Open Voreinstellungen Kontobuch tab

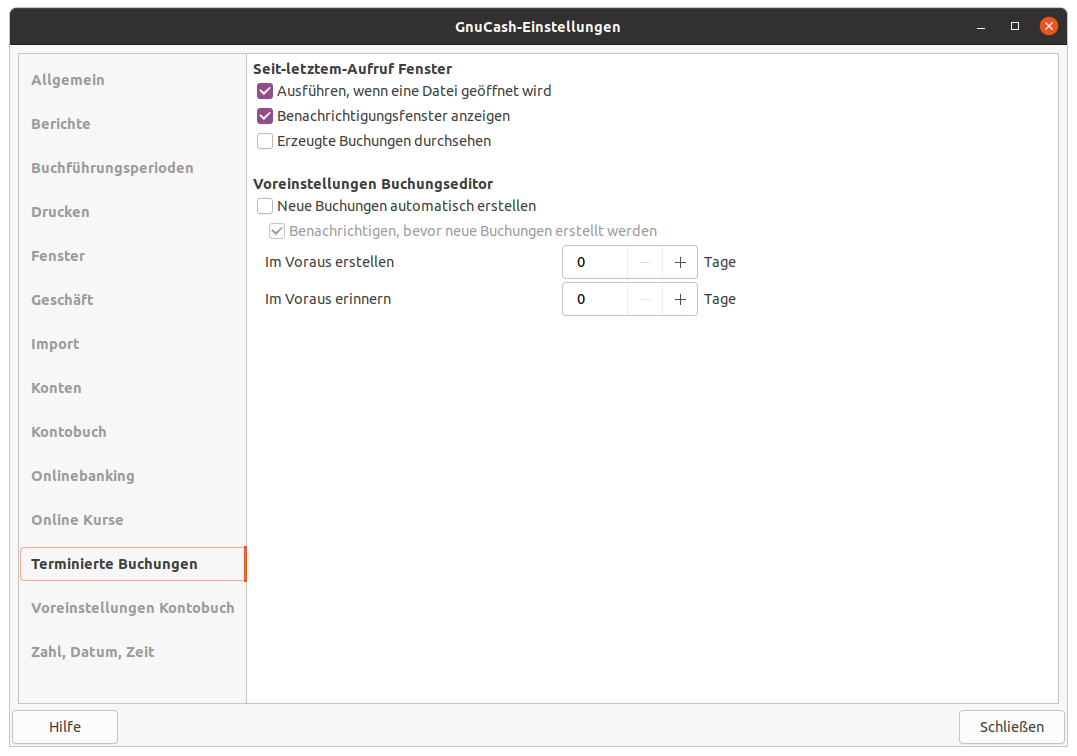coord(132,608)
